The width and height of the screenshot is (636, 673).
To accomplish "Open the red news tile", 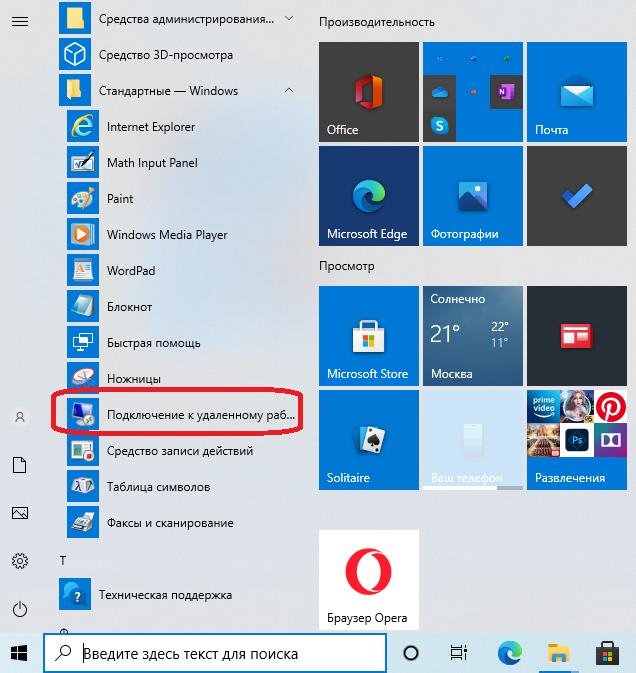I will [x=577, y=336].
